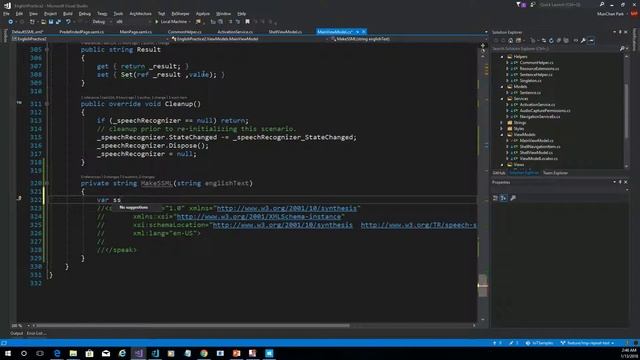Select Sentence.cs in Solution Explorer
The height and width of the screenshot is (360, 640).
530,93
